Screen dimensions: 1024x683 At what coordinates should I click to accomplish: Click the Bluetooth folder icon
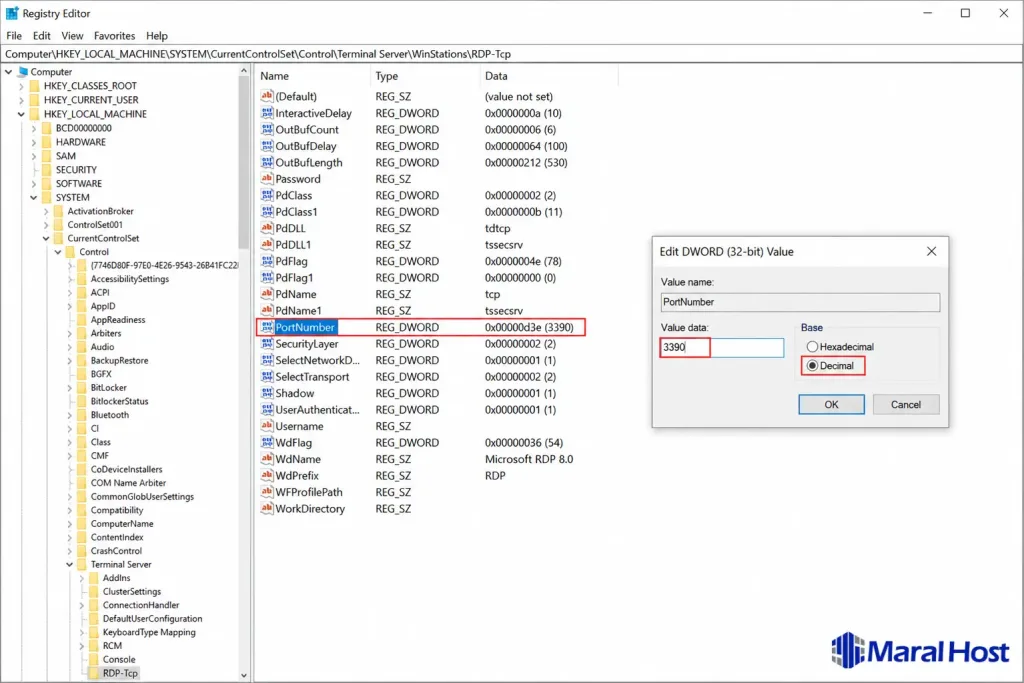pos(82,415)
